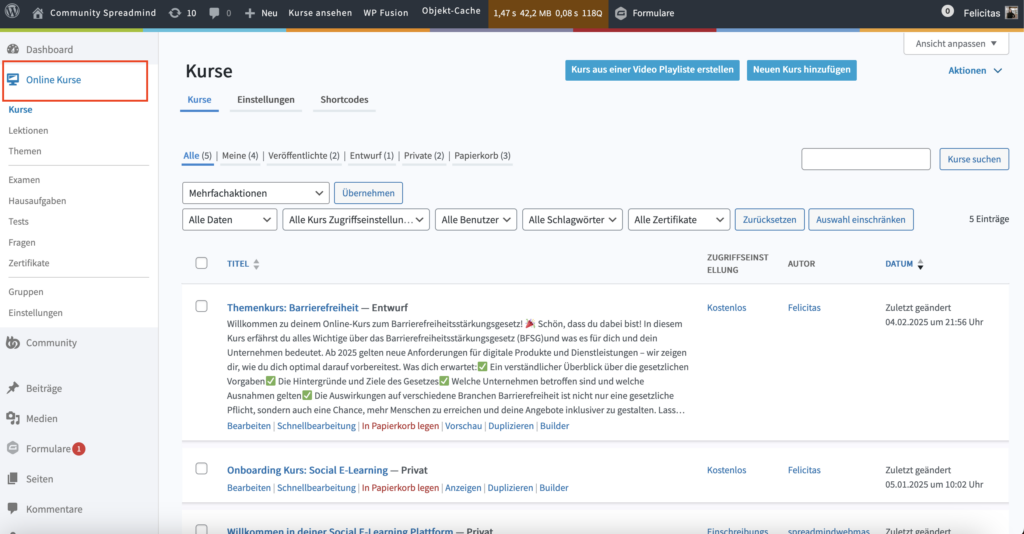This screenshot has height=534, width=1024.
Task: Open the Seiten pages icon
Action: [14, 479]
